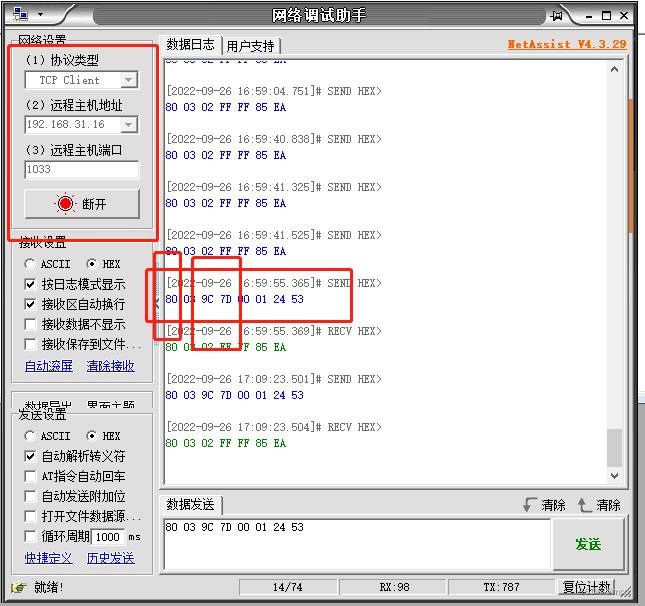The width and height of the screenshot is (645, 606).
Task: Click the 复位计数 reset counter button
Action: (587, 587)
